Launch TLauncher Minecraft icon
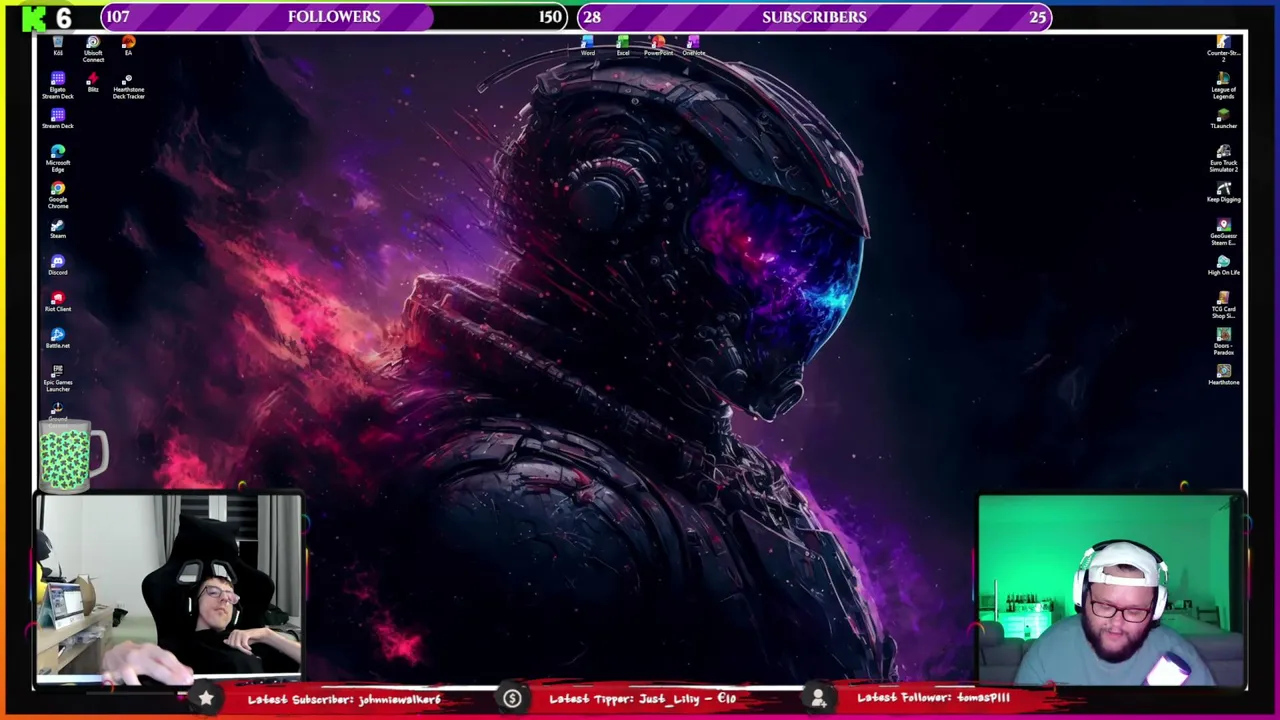 (1223, 118)
